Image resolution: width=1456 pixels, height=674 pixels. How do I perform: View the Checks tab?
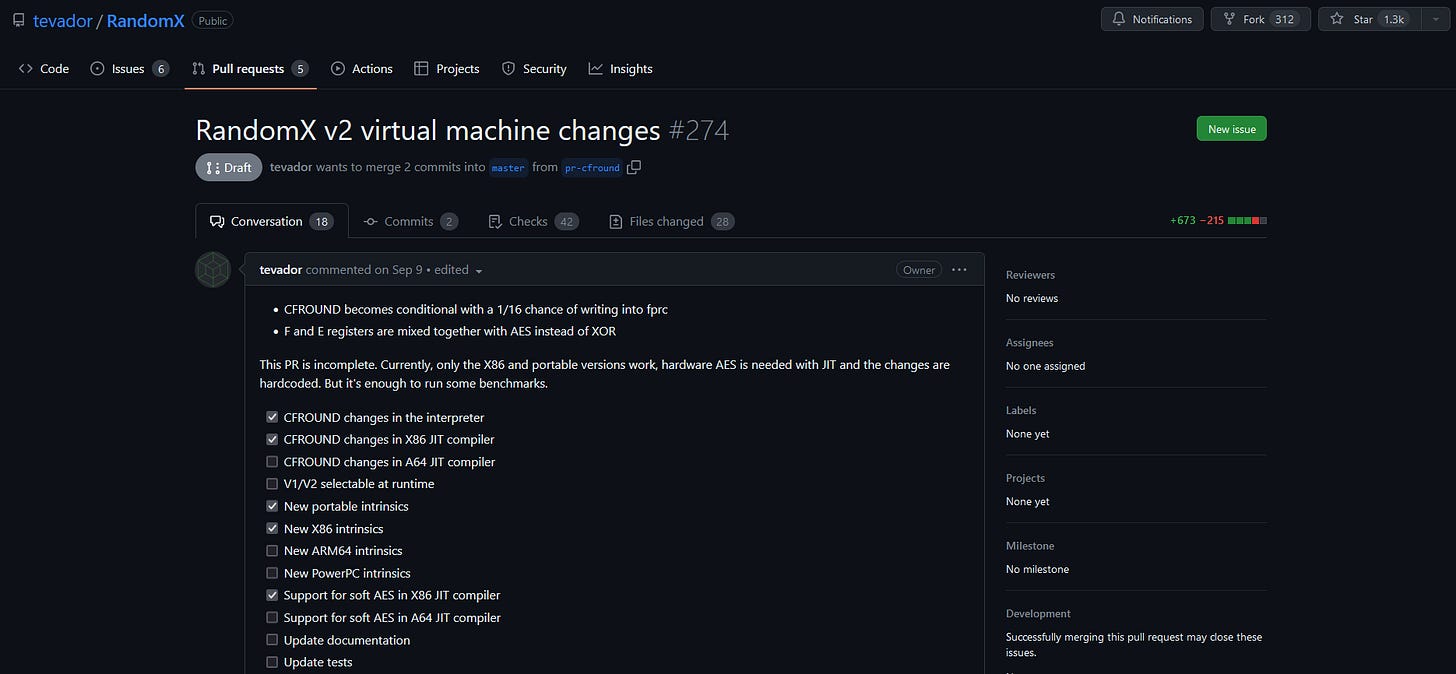click(533, 221)
